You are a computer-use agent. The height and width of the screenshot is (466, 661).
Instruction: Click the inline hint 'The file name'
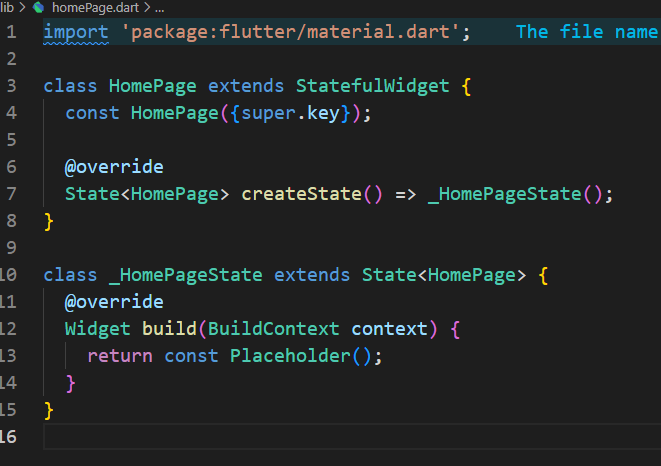(588, 32)
